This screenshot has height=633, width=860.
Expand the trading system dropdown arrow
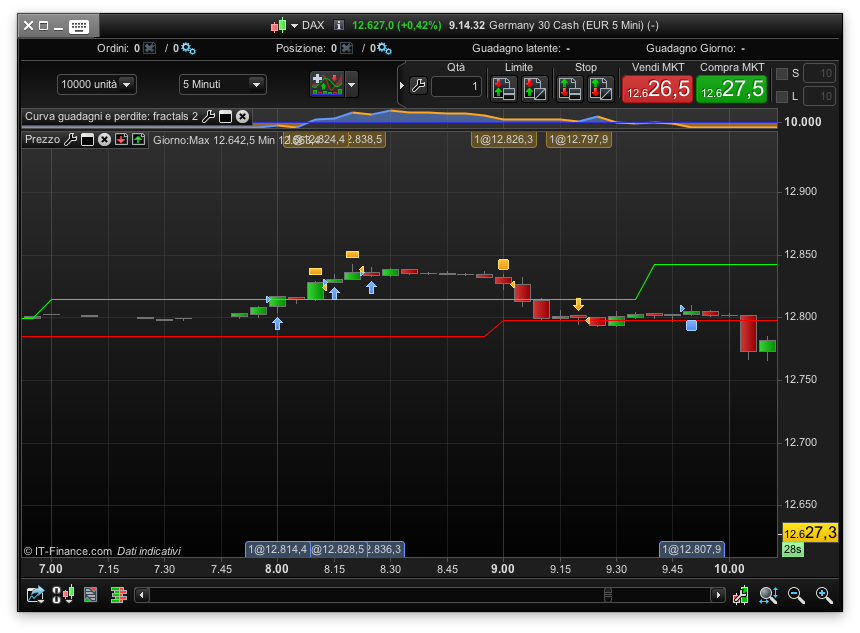pyautogui.click(x=352, y=84)
